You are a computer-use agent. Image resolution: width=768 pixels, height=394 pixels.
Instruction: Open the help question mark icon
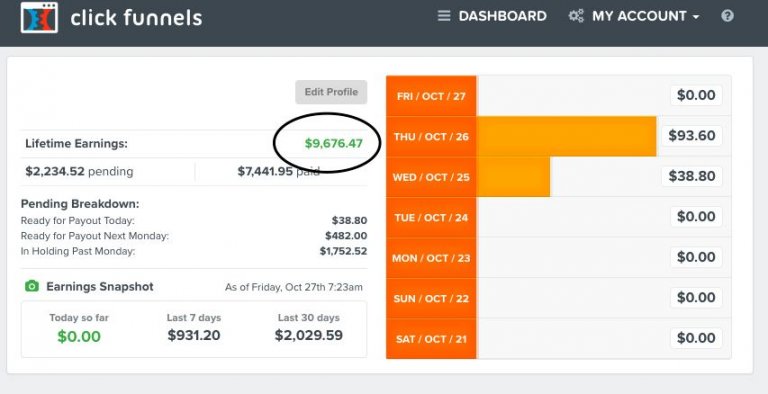[727, 16]
